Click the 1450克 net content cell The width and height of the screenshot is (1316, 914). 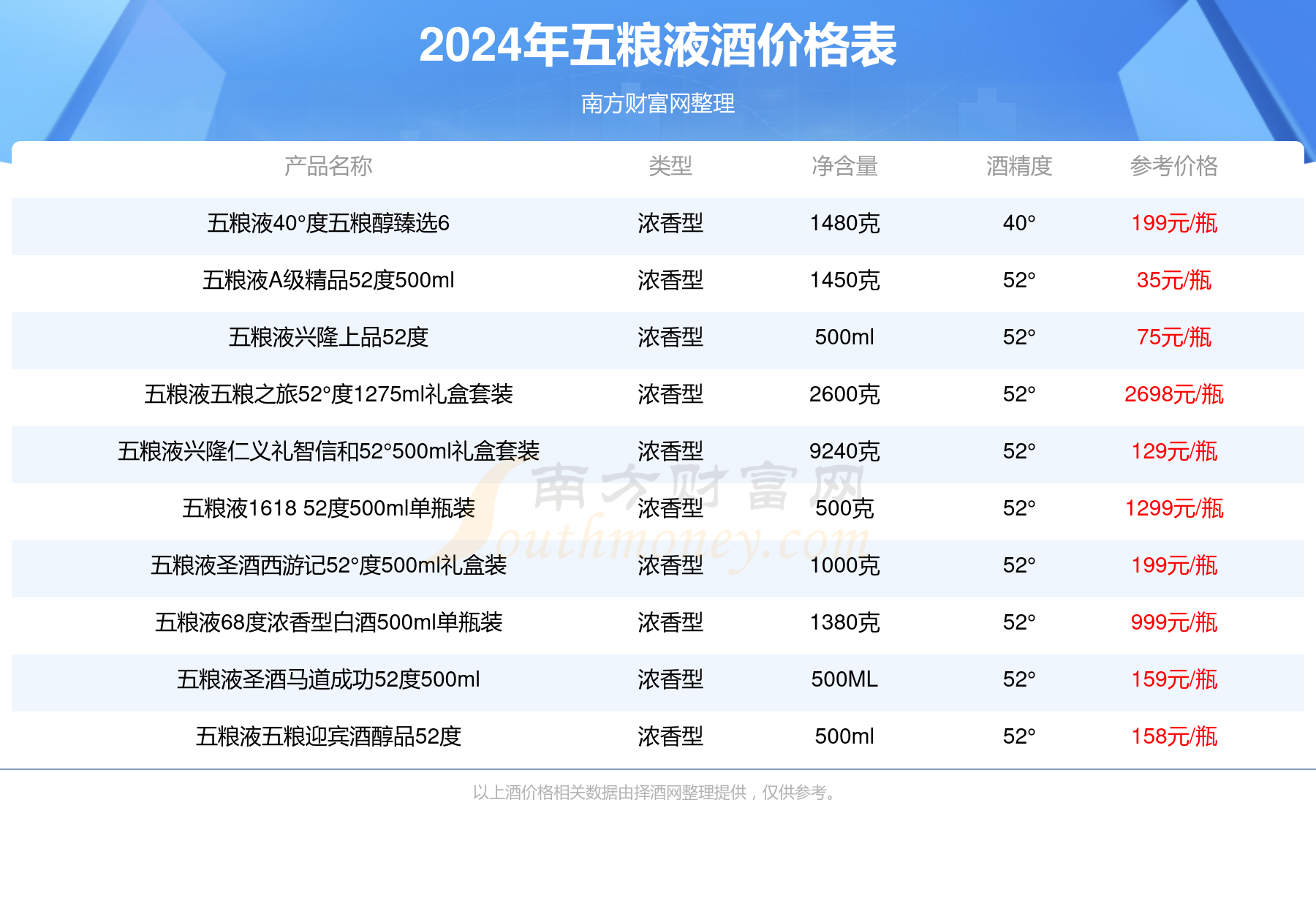pyautogui.click(x=844, y=280)
